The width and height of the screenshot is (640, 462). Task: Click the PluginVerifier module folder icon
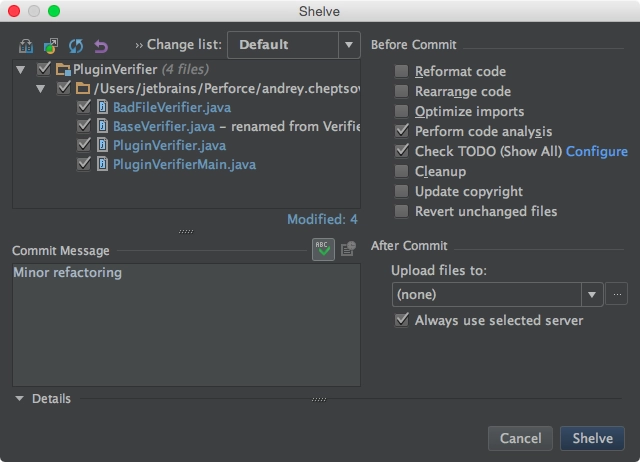click(x=63, y=69)
